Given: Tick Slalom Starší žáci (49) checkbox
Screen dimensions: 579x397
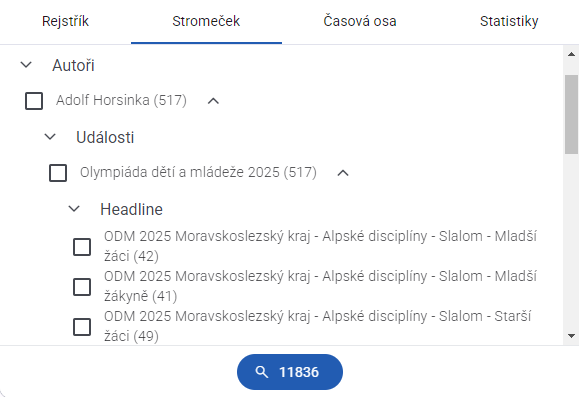Looking at the screenshot, I should click(82, 327).
